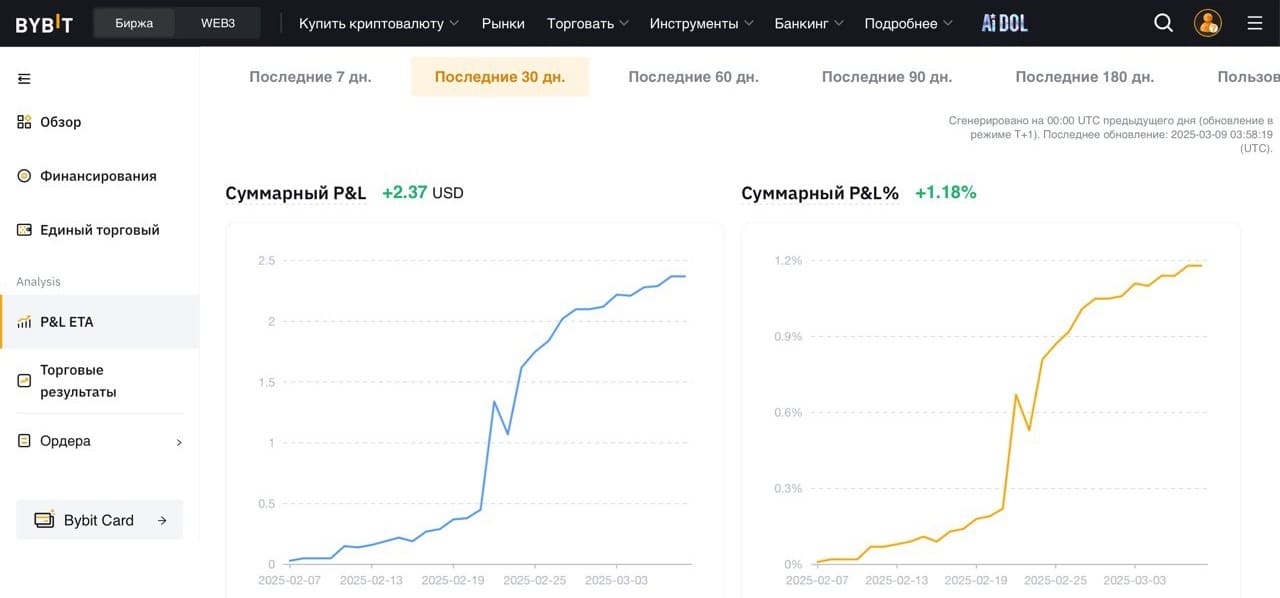The image size is (1280, 598).
Task: Click the Analysis section label
Action: coord(38,282)
